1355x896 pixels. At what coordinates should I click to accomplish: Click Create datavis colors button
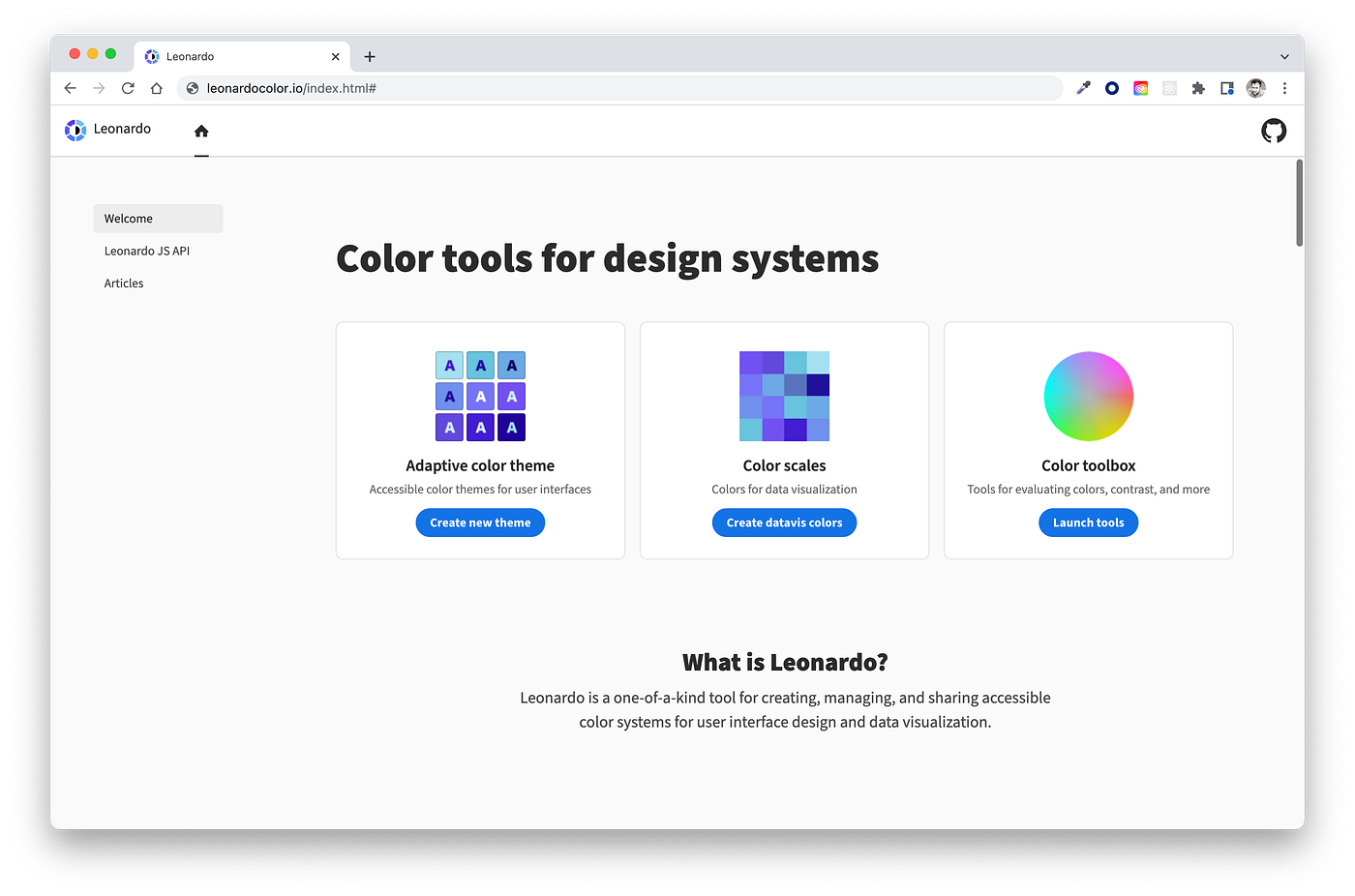point(785,523)
